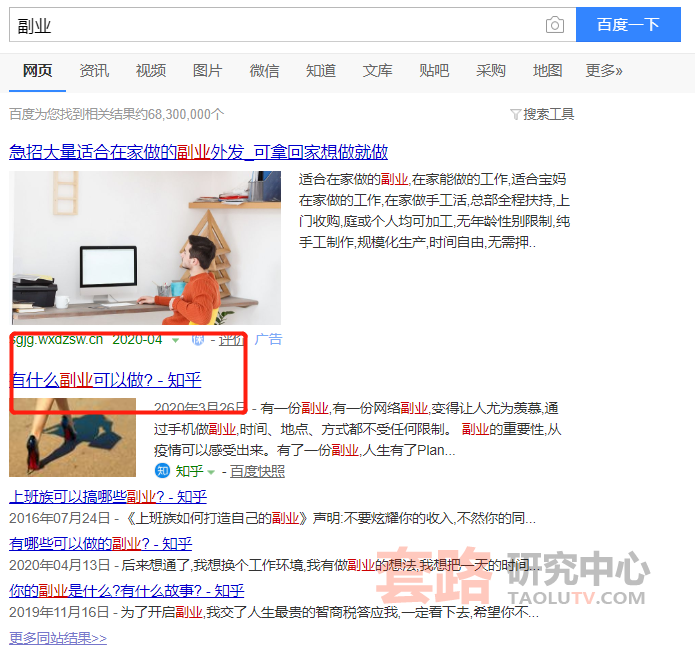695x655 pixels.
Task: Click the ad thumbnail of man at desk
Action: (145, 248)
